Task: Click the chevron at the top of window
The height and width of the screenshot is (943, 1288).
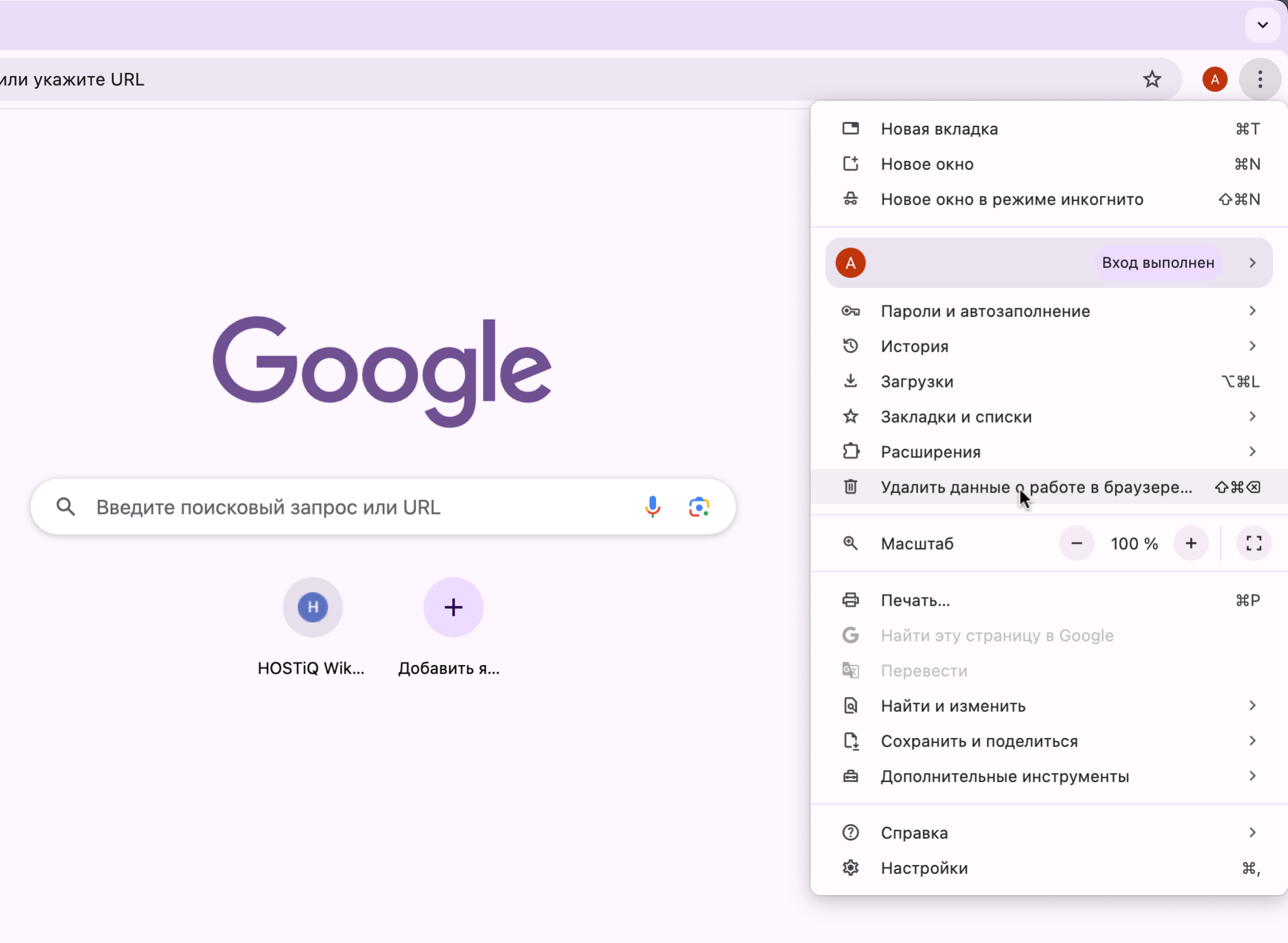Action: pos(1262,25)
